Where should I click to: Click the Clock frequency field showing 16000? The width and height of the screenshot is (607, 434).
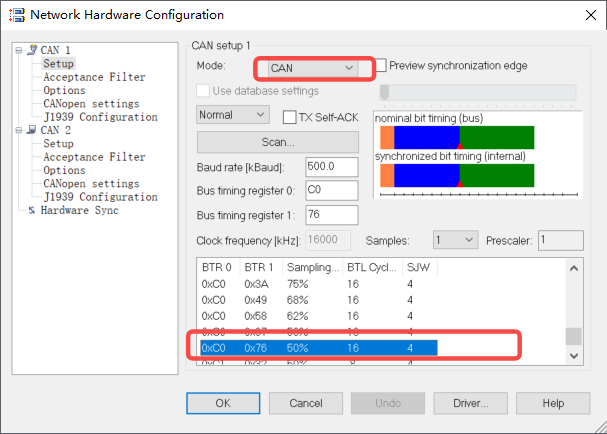(328, 240)
